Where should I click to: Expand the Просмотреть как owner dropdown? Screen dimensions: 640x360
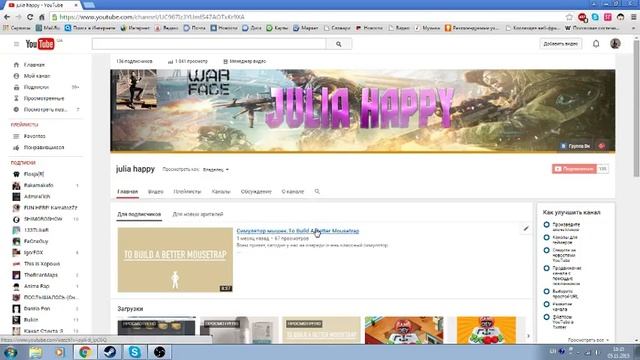point(216,169)
